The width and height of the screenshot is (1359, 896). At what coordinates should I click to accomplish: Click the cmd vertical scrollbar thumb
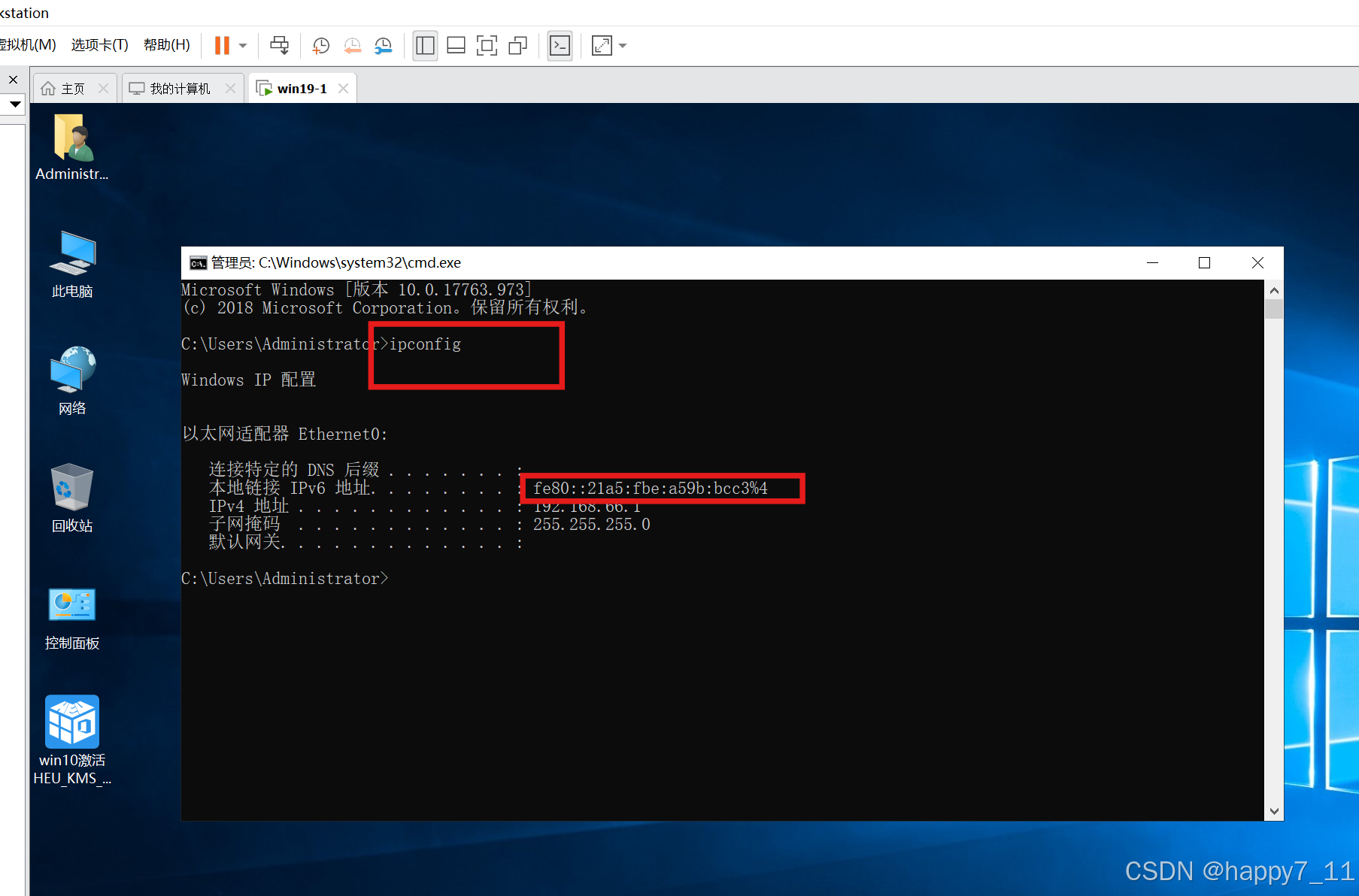(x=1274, y=309)
